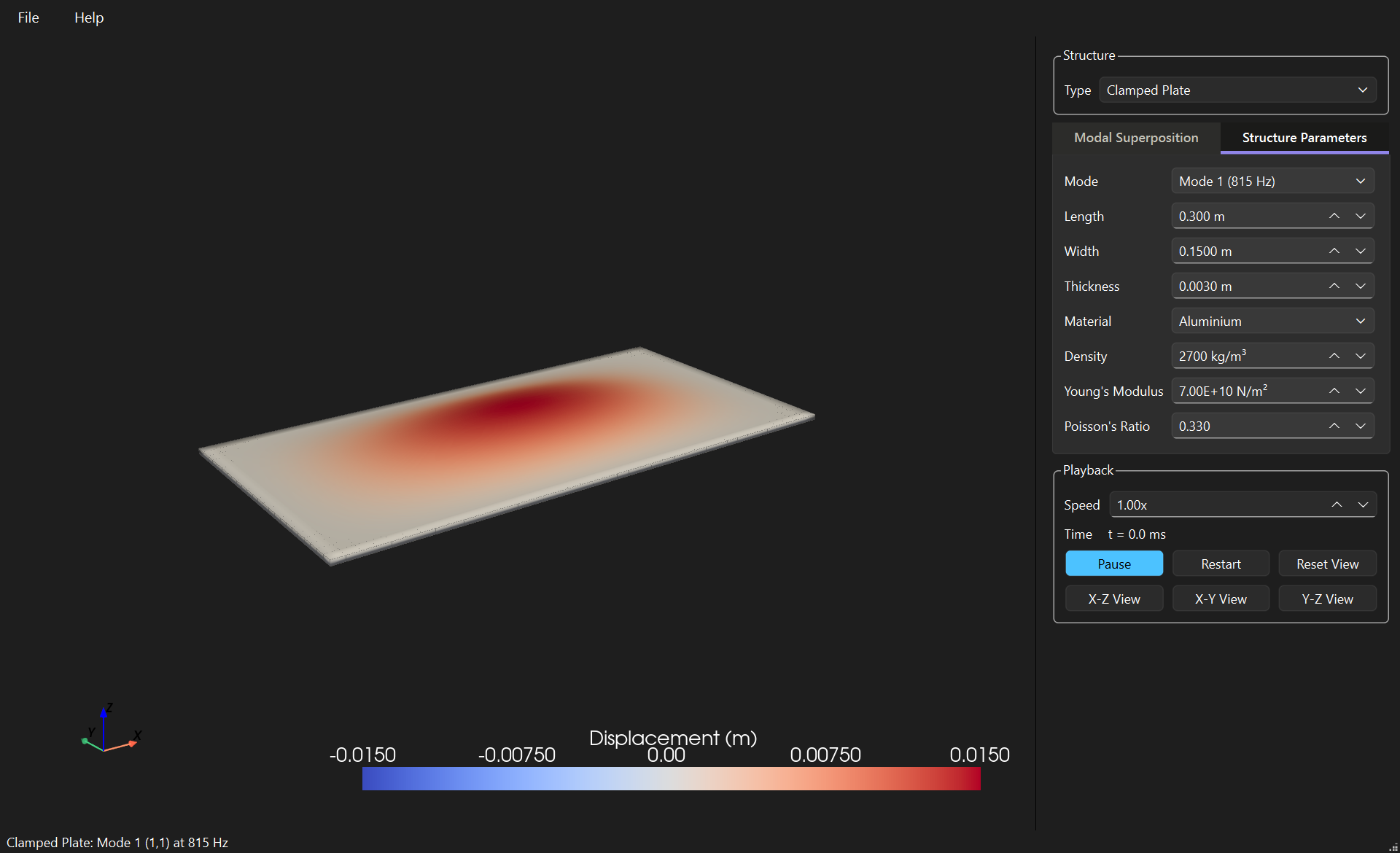
Task: Select the Structure Parameters tab
Action: [x=1304, y=138]
